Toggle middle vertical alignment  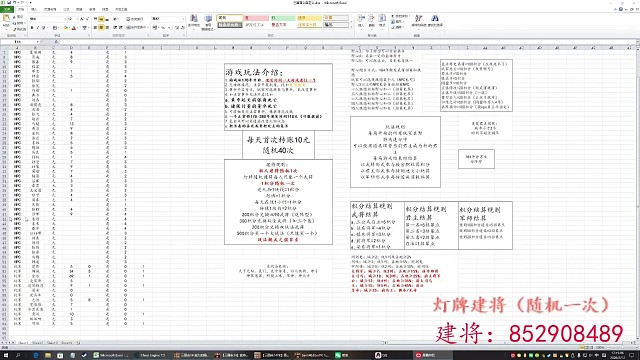click(101, 19)
